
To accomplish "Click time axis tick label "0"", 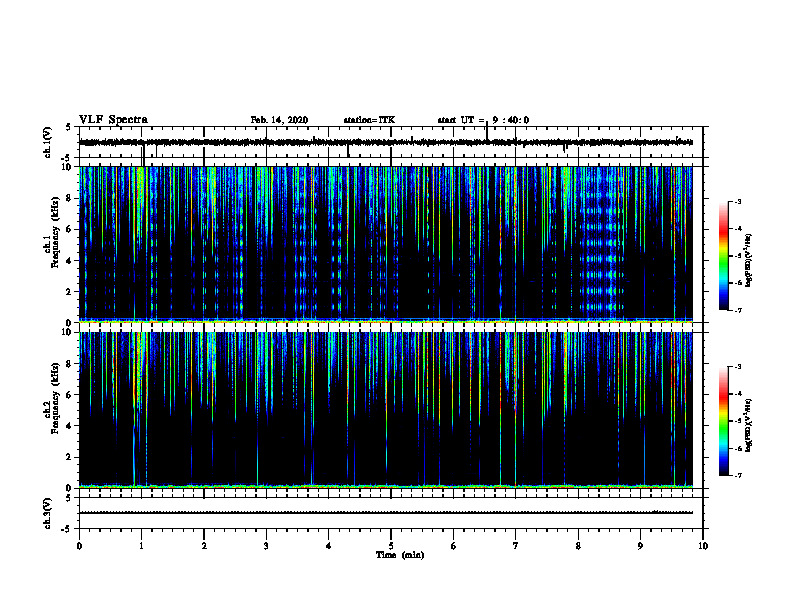I will click(x=79, y=546).
